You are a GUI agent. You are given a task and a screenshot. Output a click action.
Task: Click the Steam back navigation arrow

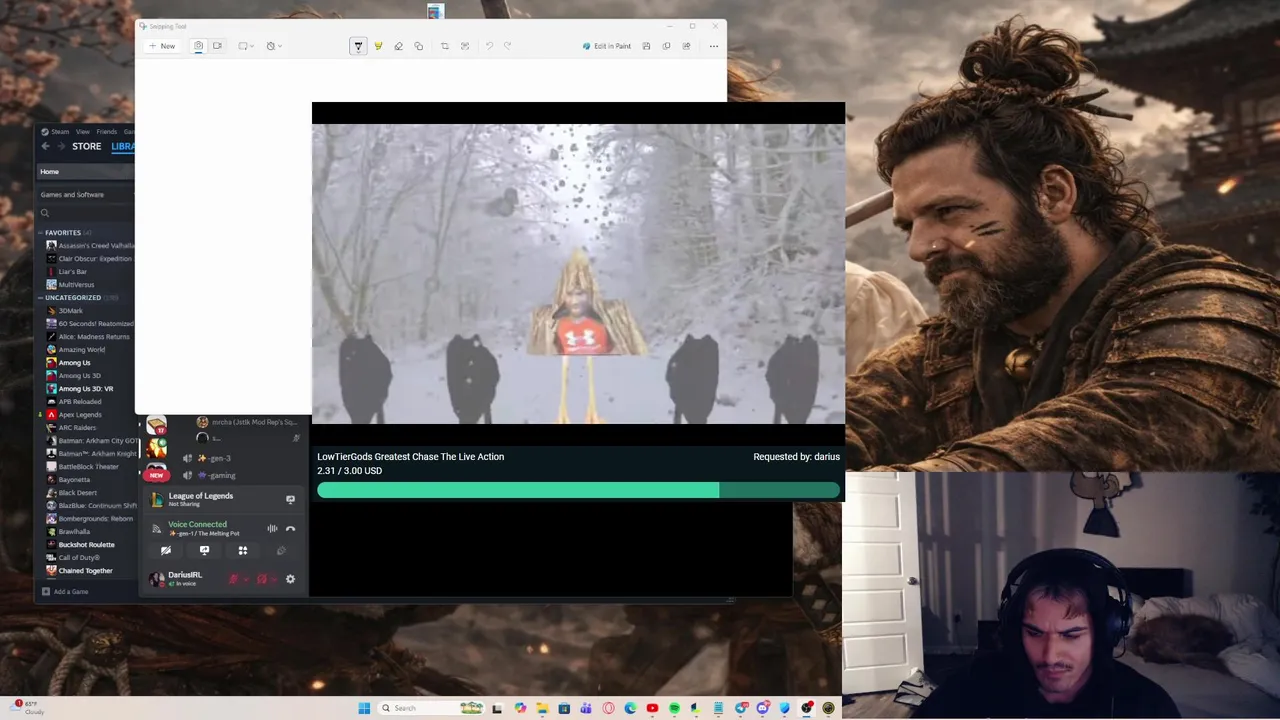[x=45, y=146]
